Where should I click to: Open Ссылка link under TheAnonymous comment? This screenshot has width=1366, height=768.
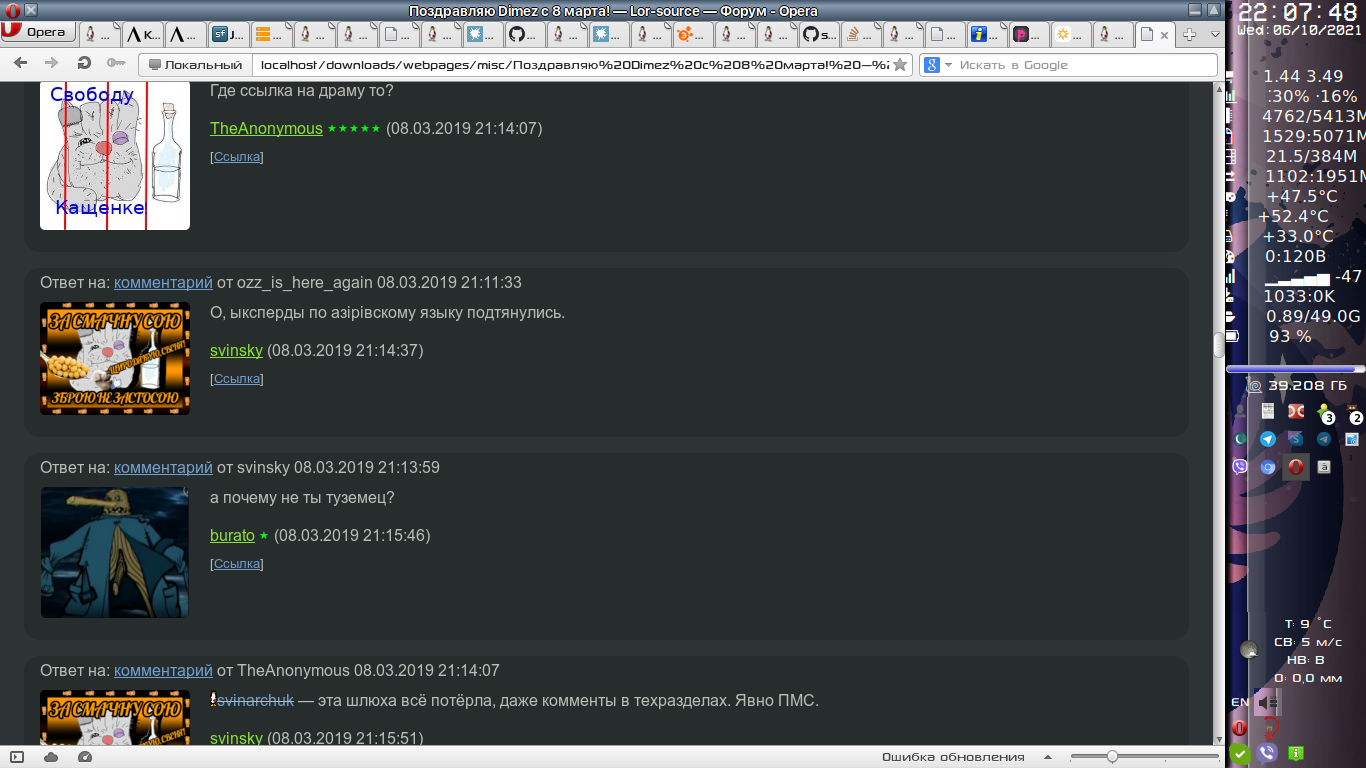[x=237, y=157]
